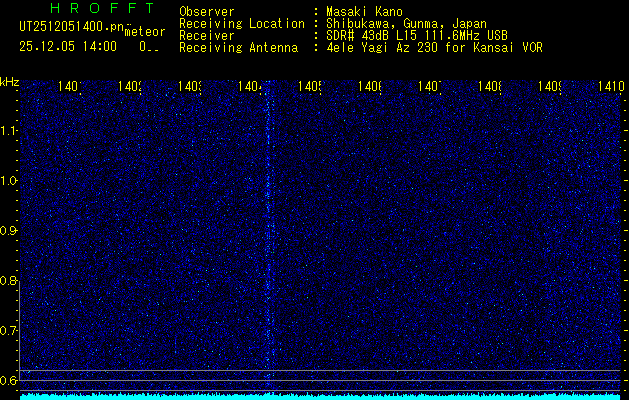The height and width of the screenshot is (400, 629).
Task: Click the 0.8 frequency axis label
Action: [9, 280]
